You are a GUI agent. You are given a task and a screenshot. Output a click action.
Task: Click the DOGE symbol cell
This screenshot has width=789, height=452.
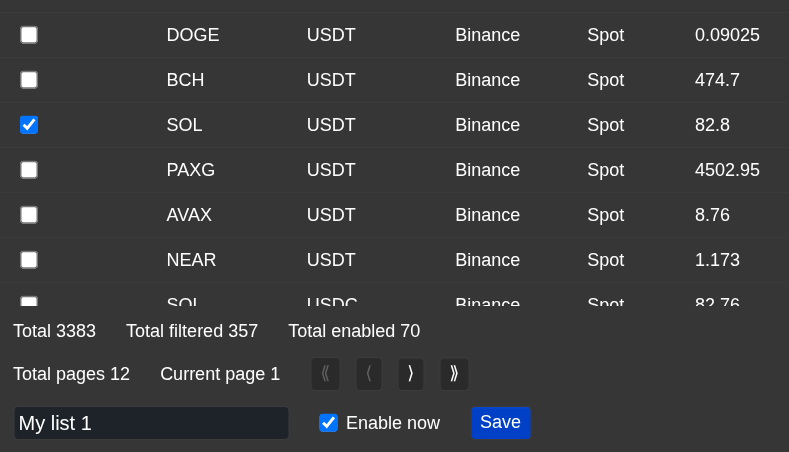(x=193, y=35)
